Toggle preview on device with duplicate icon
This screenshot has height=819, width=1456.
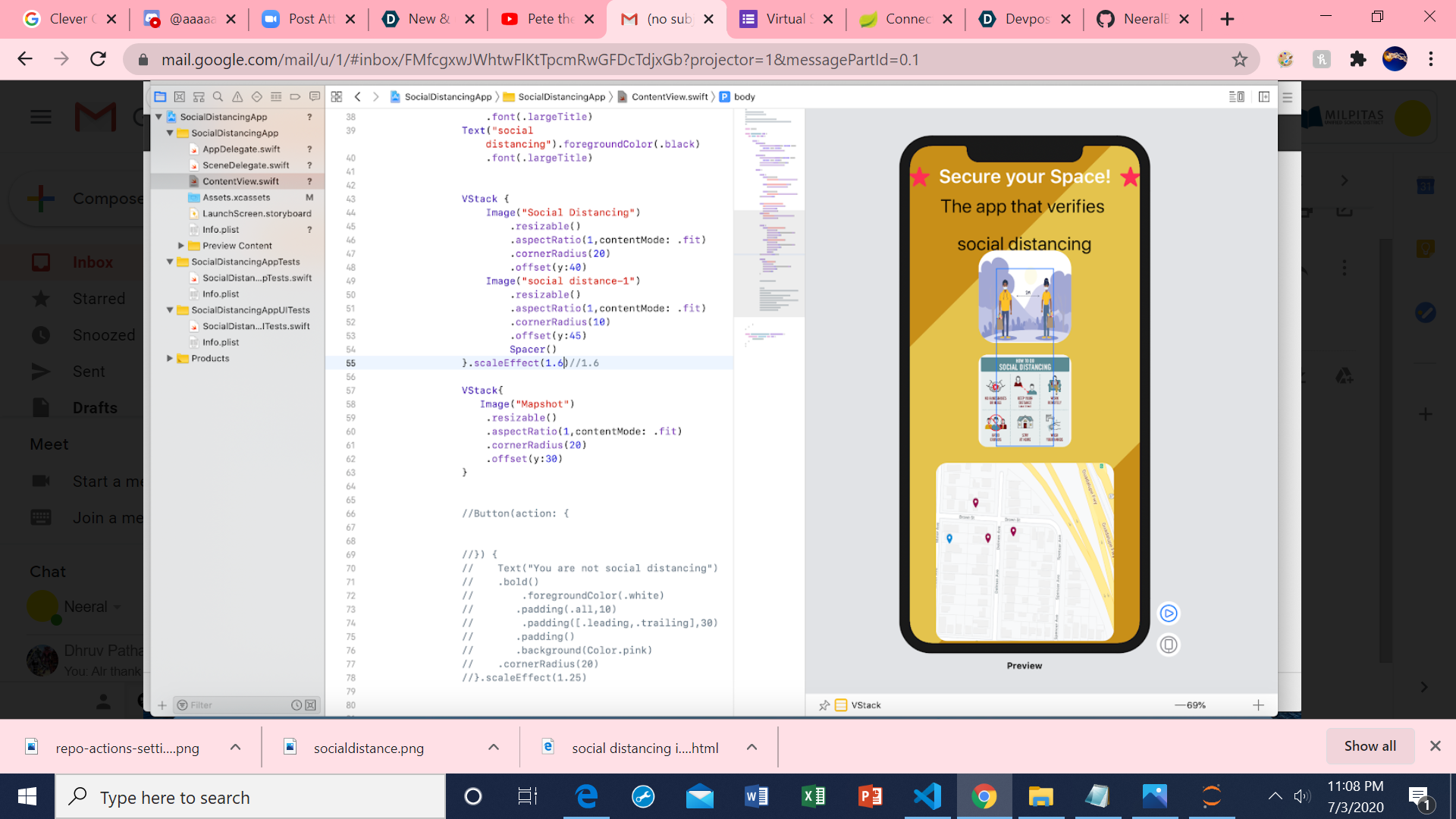tap(1168, 645)
